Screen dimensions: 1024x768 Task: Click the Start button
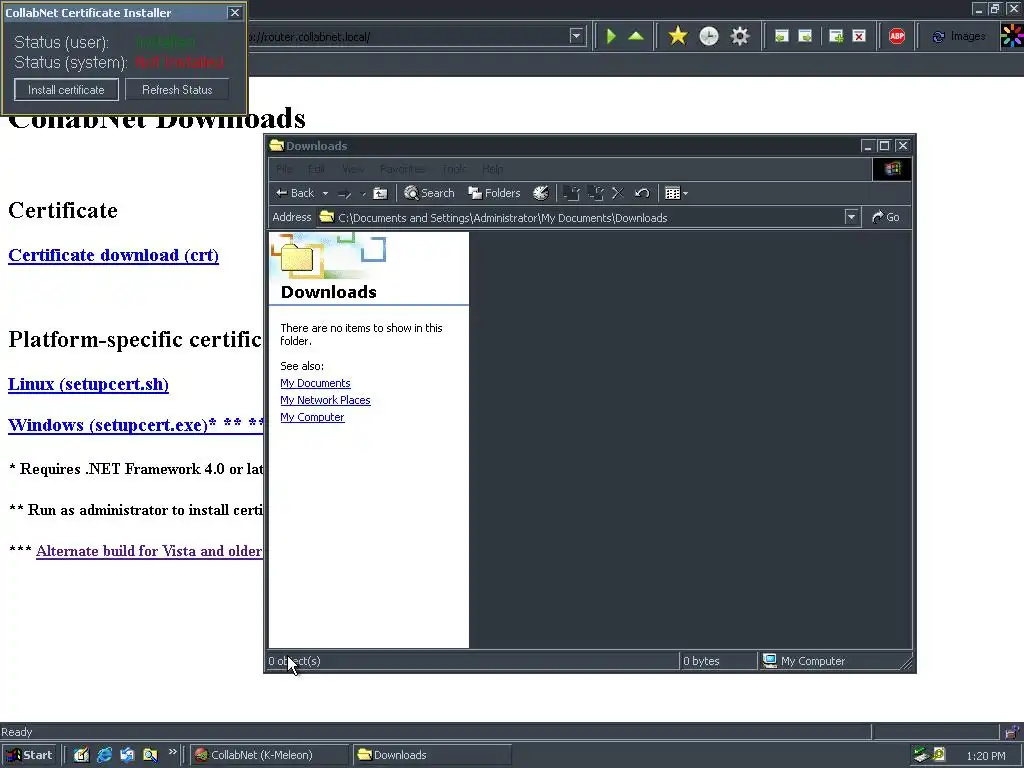tap(29, 755)
